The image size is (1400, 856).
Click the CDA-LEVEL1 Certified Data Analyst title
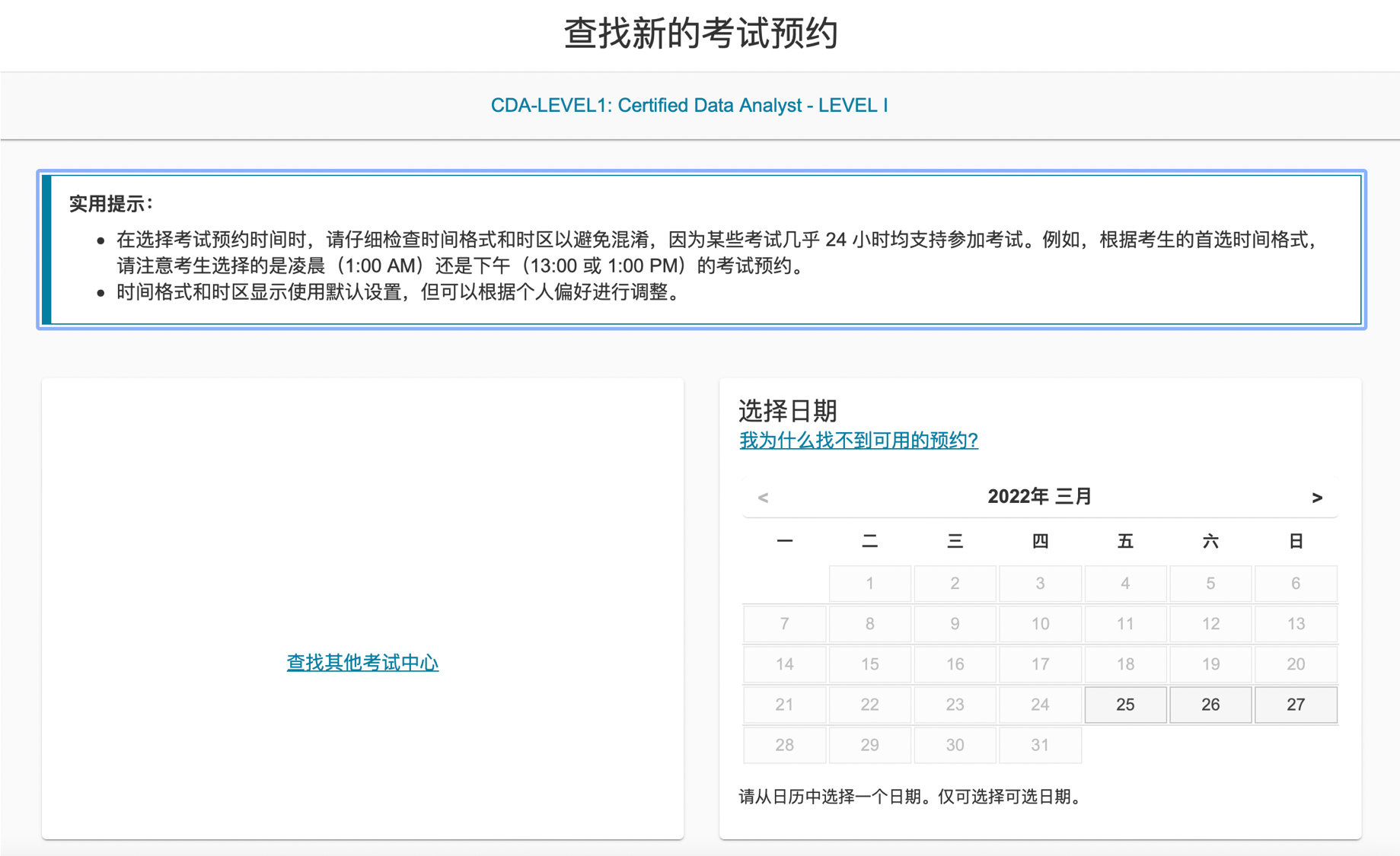click(x=691, y=106)
